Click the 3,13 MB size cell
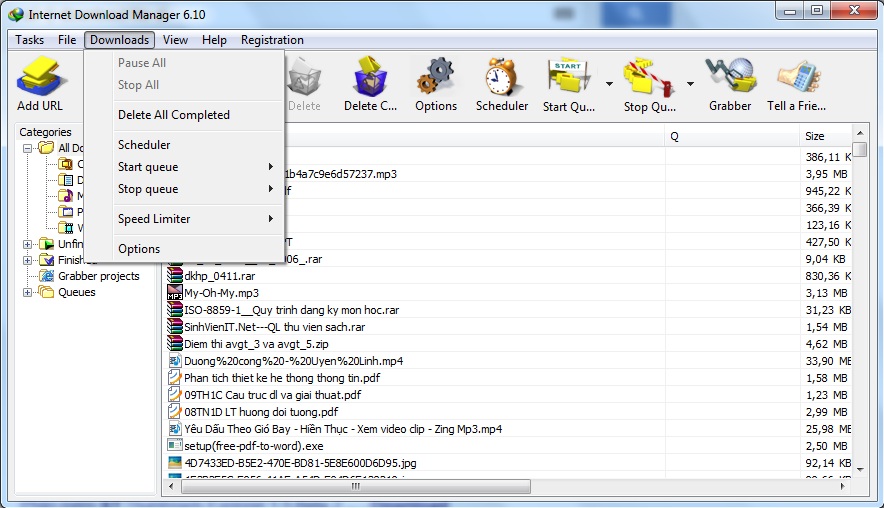Image resolution: width=884 pixels, height=508 pixels. [x=826, y=293]
